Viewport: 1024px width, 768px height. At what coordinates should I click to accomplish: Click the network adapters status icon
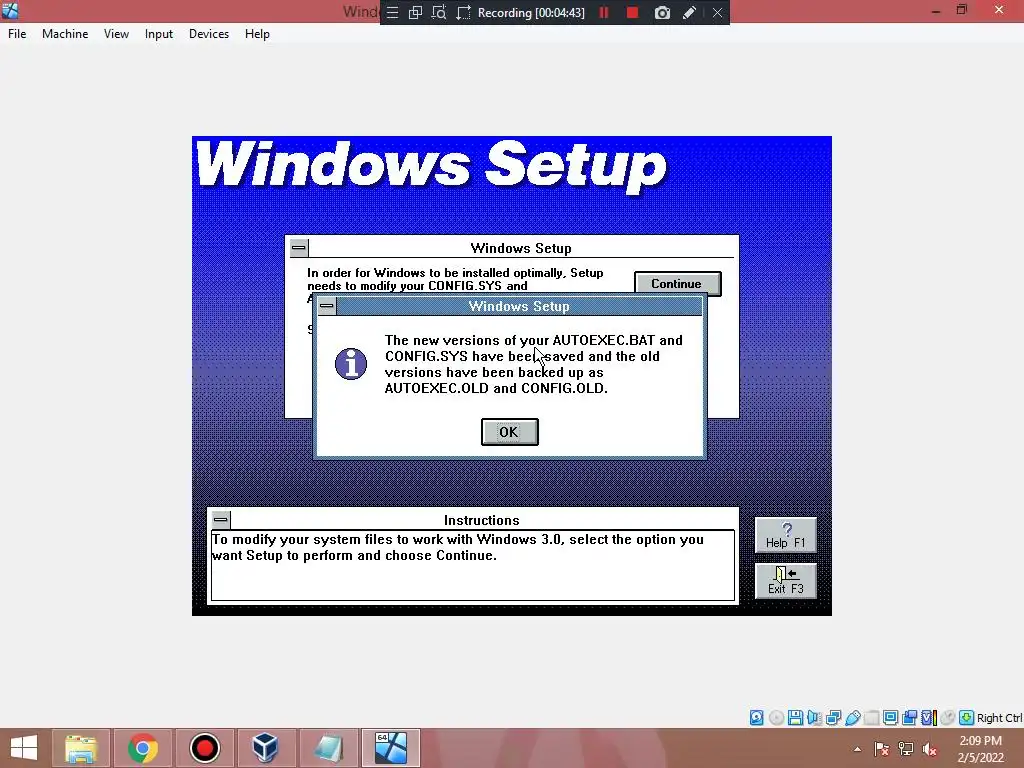pyautogui.click(x=833, y=718)
